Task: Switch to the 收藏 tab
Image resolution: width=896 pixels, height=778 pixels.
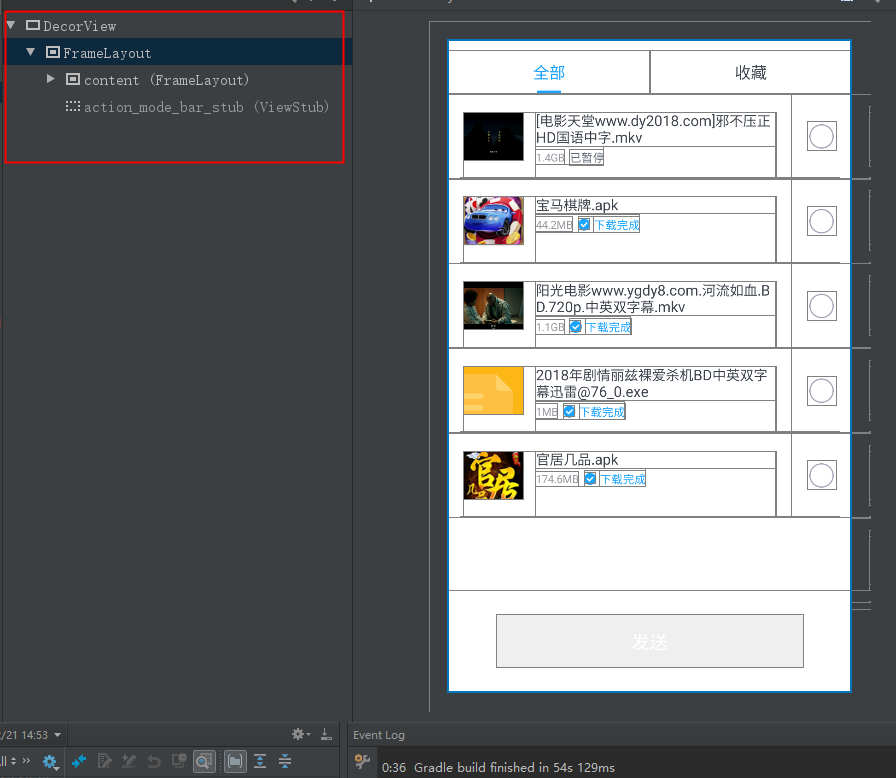Action: 751,71
